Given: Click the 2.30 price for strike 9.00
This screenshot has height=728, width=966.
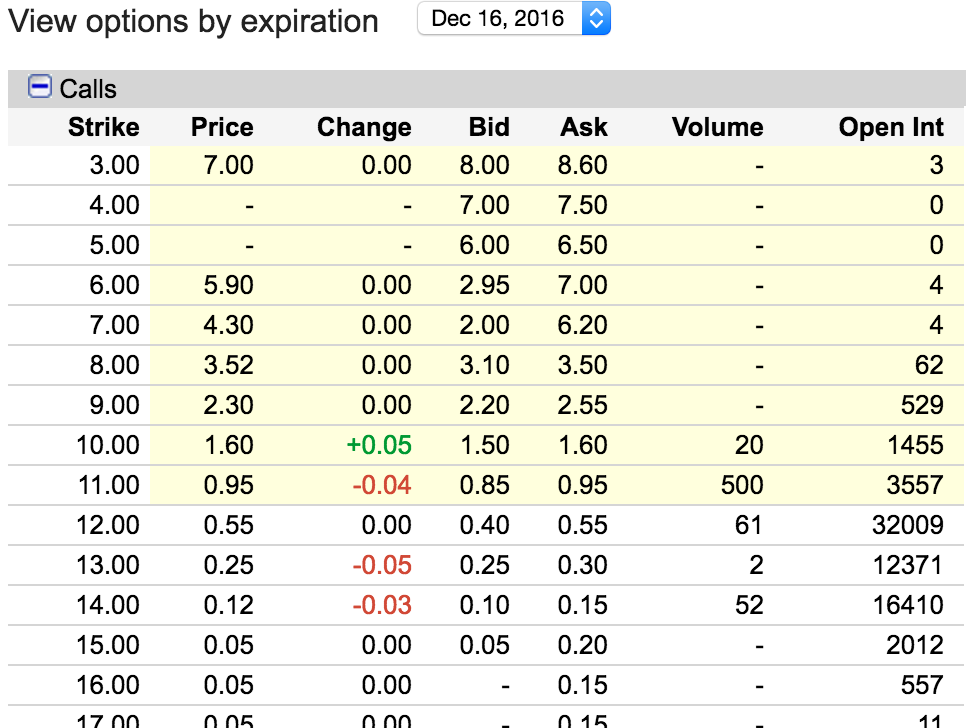Looking at the screenshot, I should [x=229, y=405].
